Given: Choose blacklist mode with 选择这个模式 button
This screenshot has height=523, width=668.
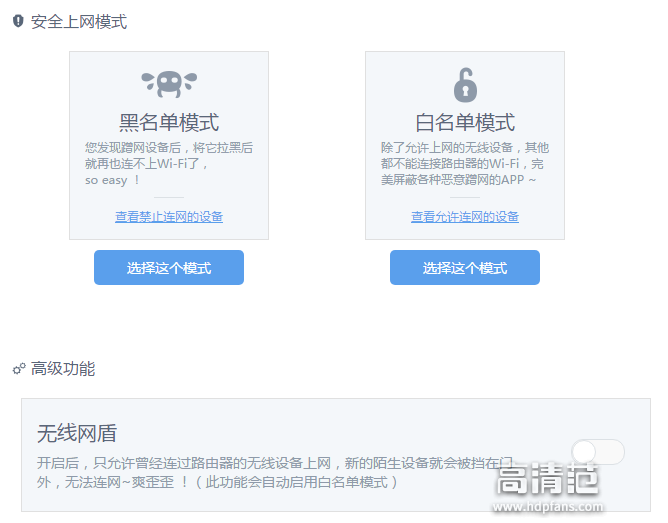Looking at the screenshot, I should [x=169, y=267].
